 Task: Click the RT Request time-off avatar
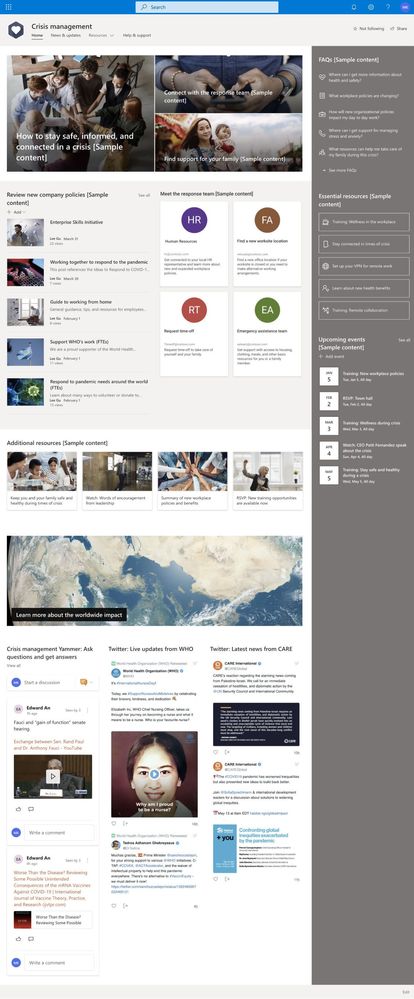194,310
